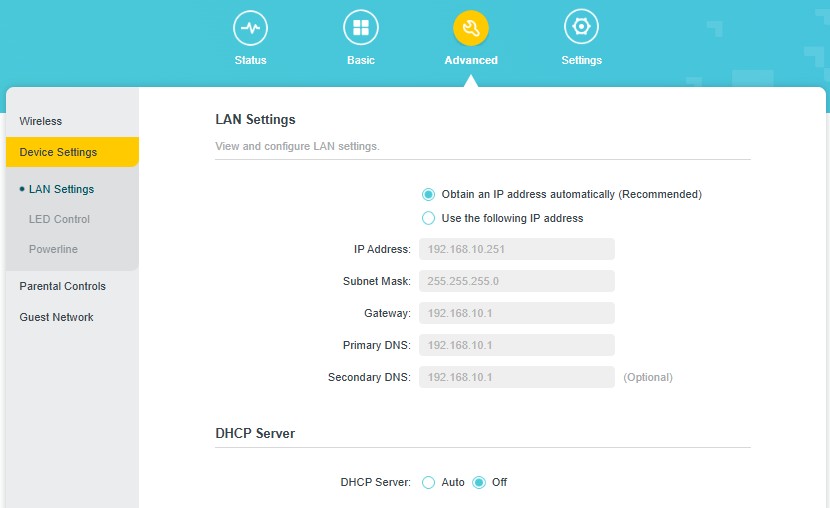Set DHCP Server to Off
The width and height of the screenshot is (830, 508).
(x=479, y=483)
